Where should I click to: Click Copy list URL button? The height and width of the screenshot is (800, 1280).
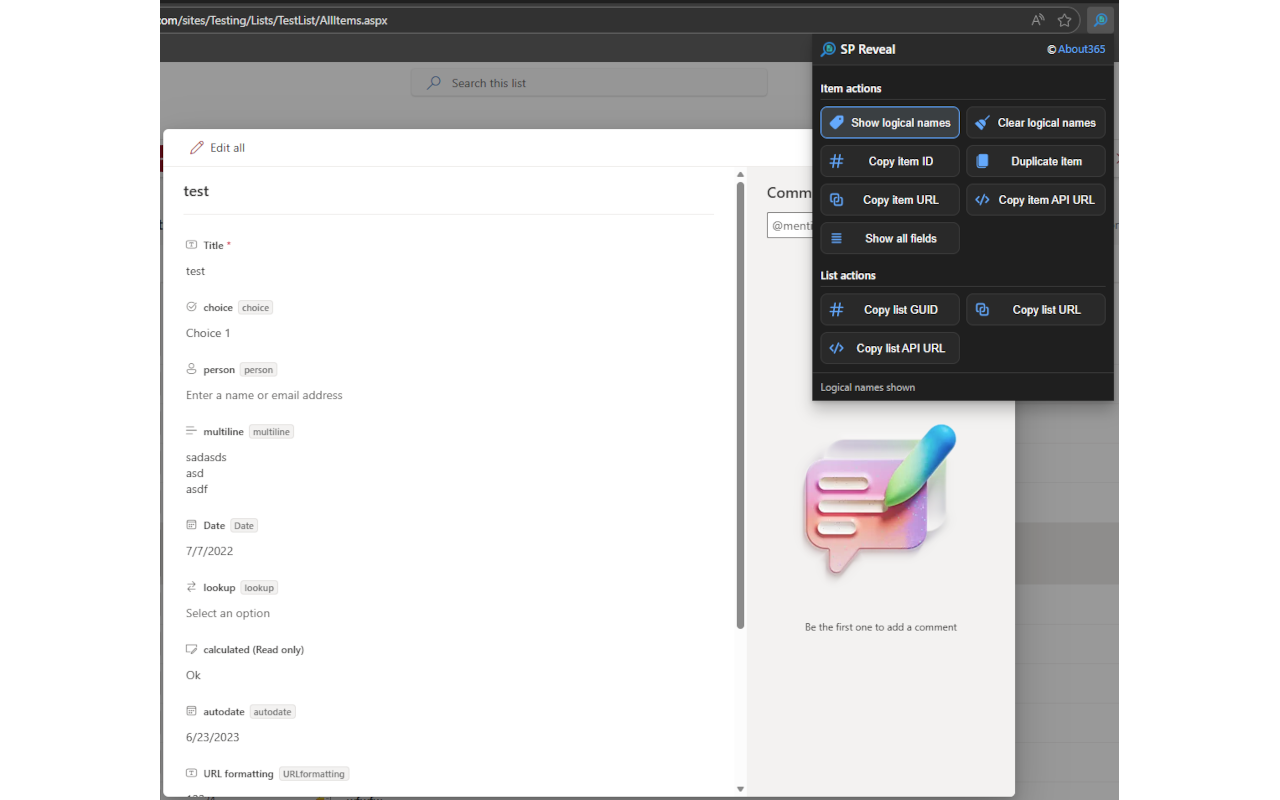click(x=1036, y=310)
